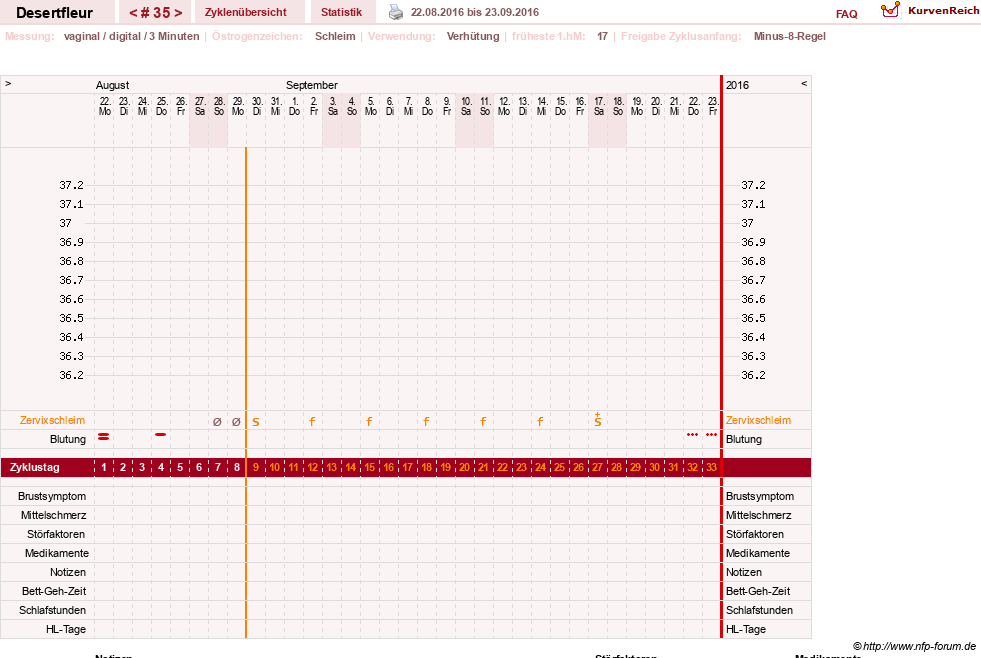Viewport: 981px width, 658px height.
Task: Click cycle day 33 in Zyklustag row
Action: (711, 467)
